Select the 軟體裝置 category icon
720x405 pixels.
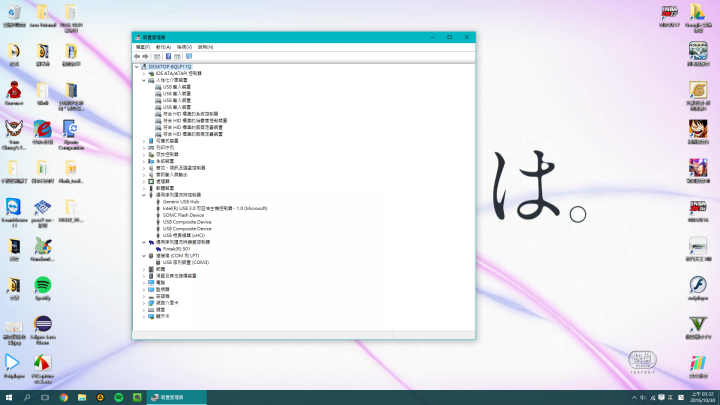click(151, 188)
